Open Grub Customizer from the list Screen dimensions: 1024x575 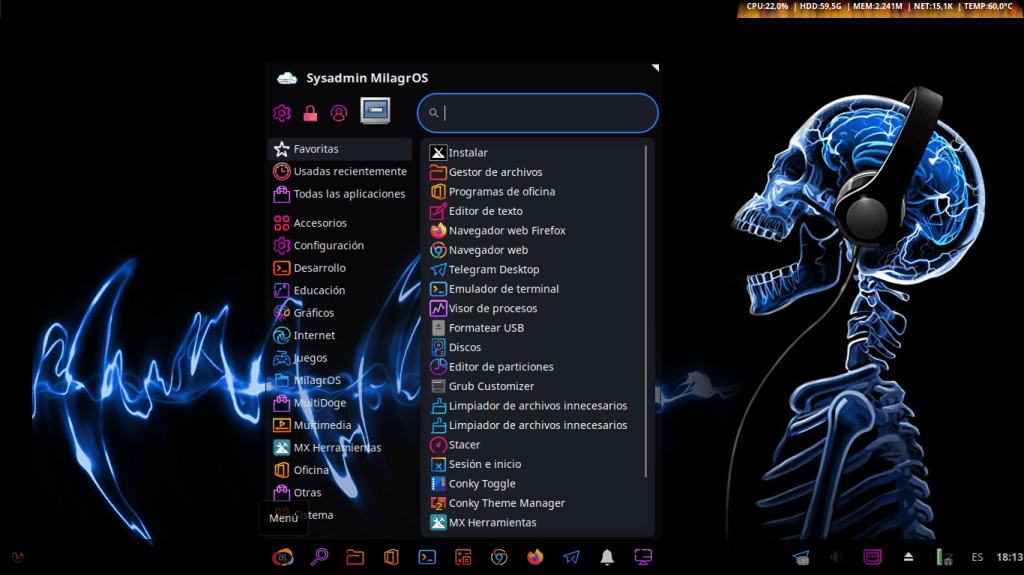coord(491,386)
